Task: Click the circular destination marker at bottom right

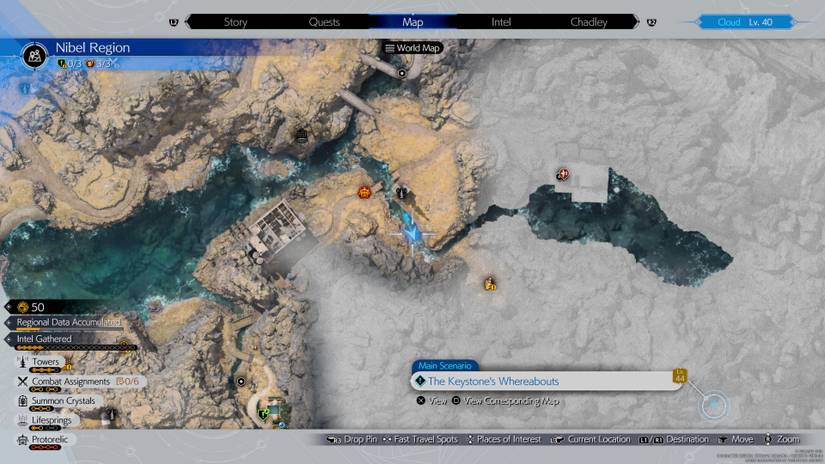Action: coord(713,406)
